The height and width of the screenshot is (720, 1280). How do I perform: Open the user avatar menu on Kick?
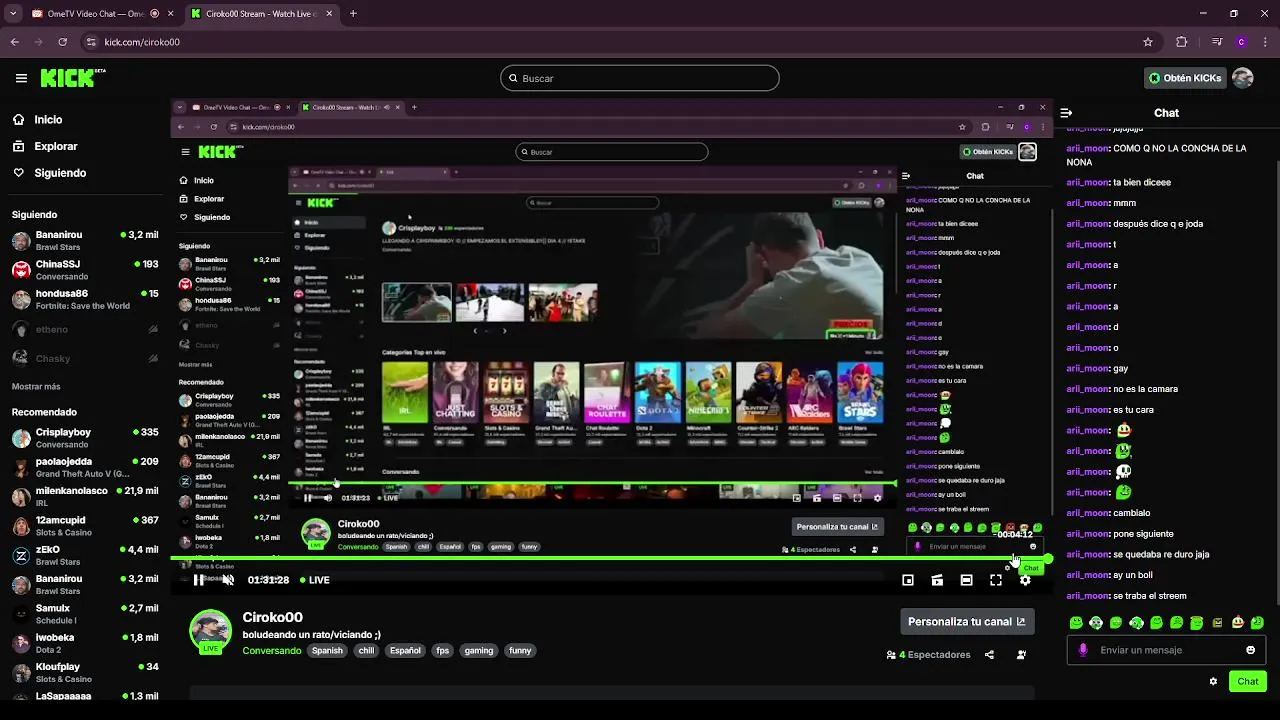1243,78
